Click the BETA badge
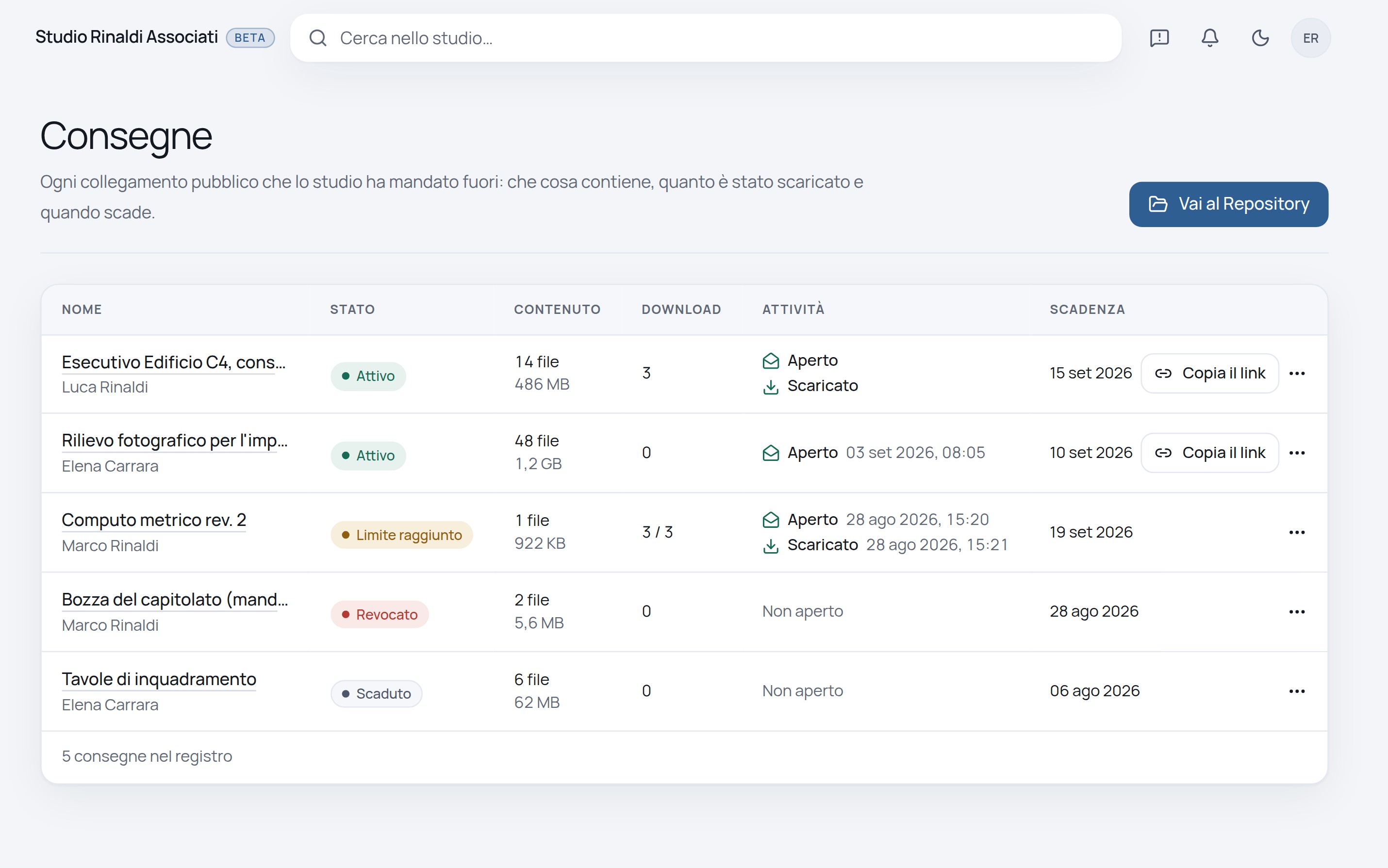Image resolution: width=1388 pixels, height=868 pixels. 250,38
